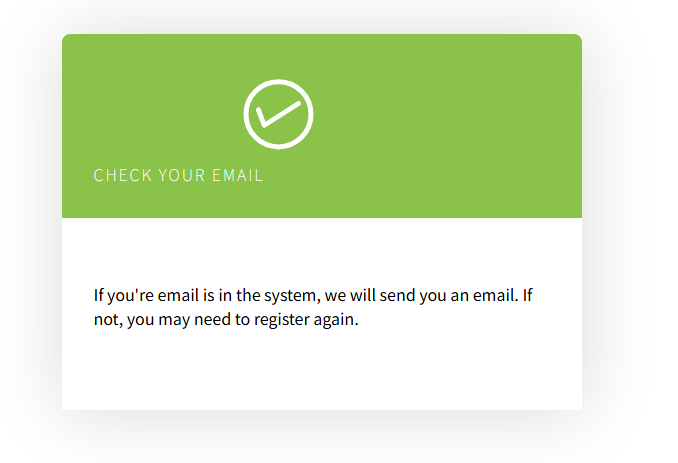Select the "If you're email is in the system" sentence
This screenshot has width=678, height=463.
(208, 296)
